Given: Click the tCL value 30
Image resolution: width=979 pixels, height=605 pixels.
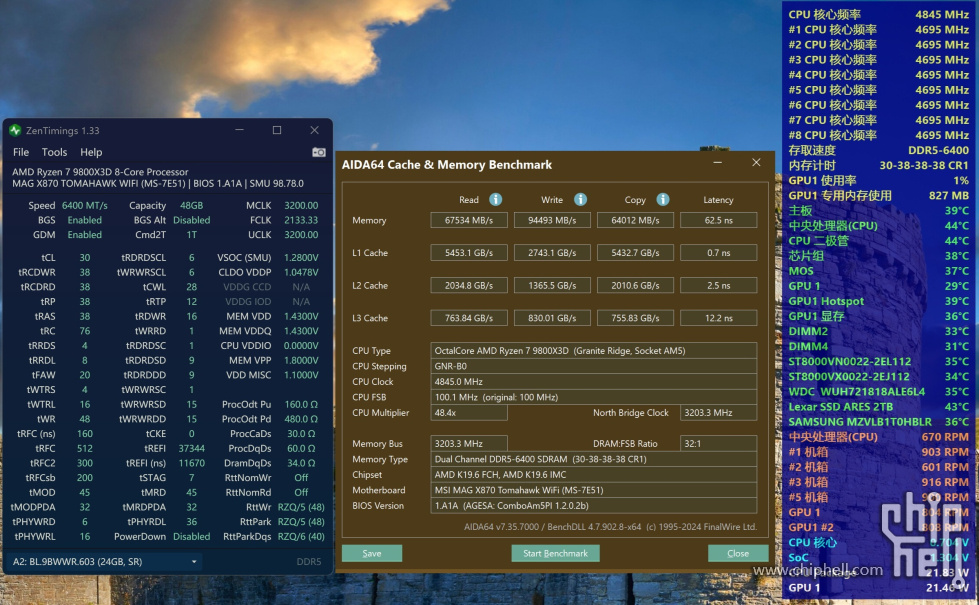Looking at the screenshot, I should [x=84, y=257].
